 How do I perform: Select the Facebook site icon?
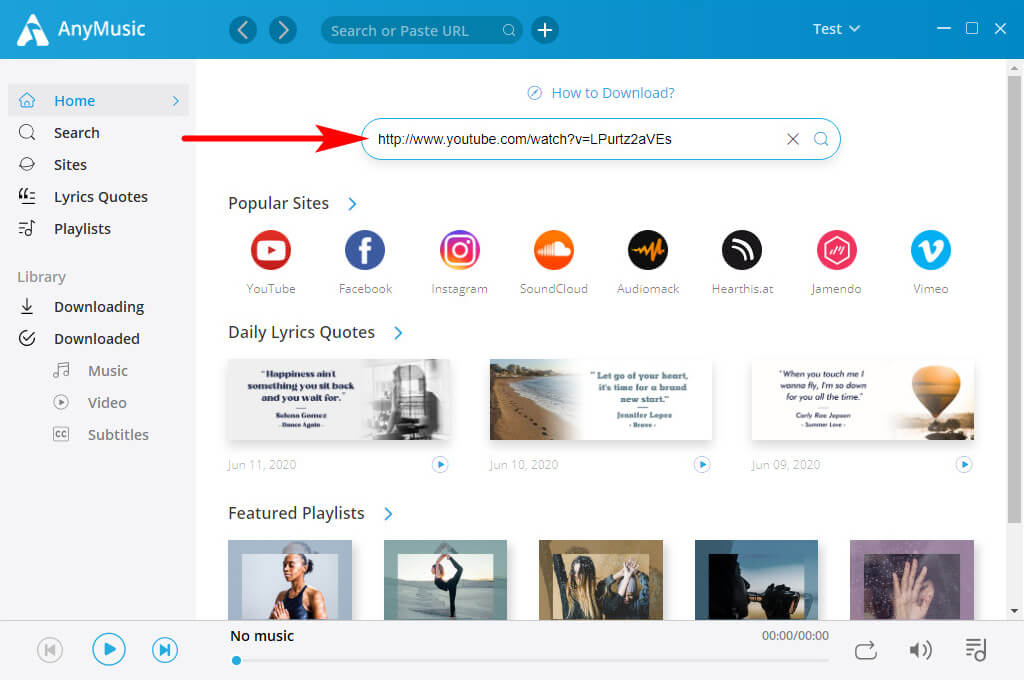(364, 250)
